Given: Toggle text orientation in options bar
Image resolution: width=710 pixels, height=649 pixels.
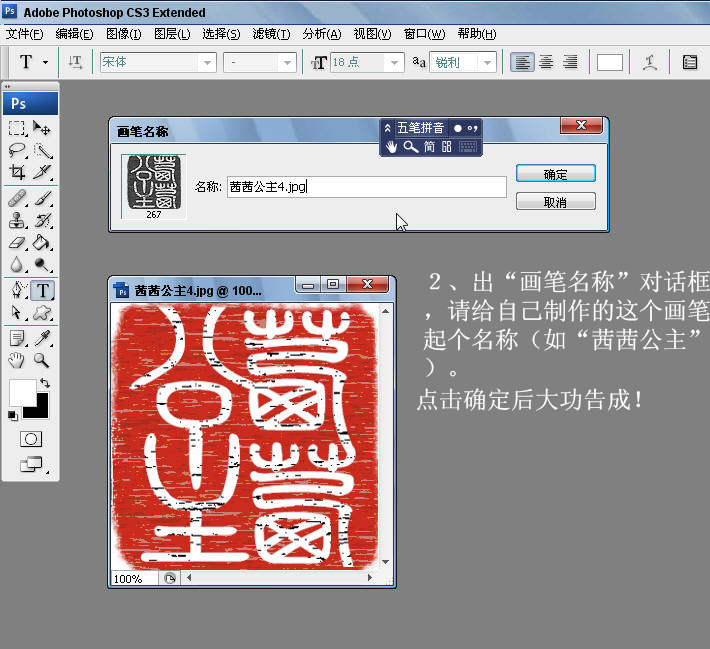Looking at the screenshot, I should click(75, 62).
